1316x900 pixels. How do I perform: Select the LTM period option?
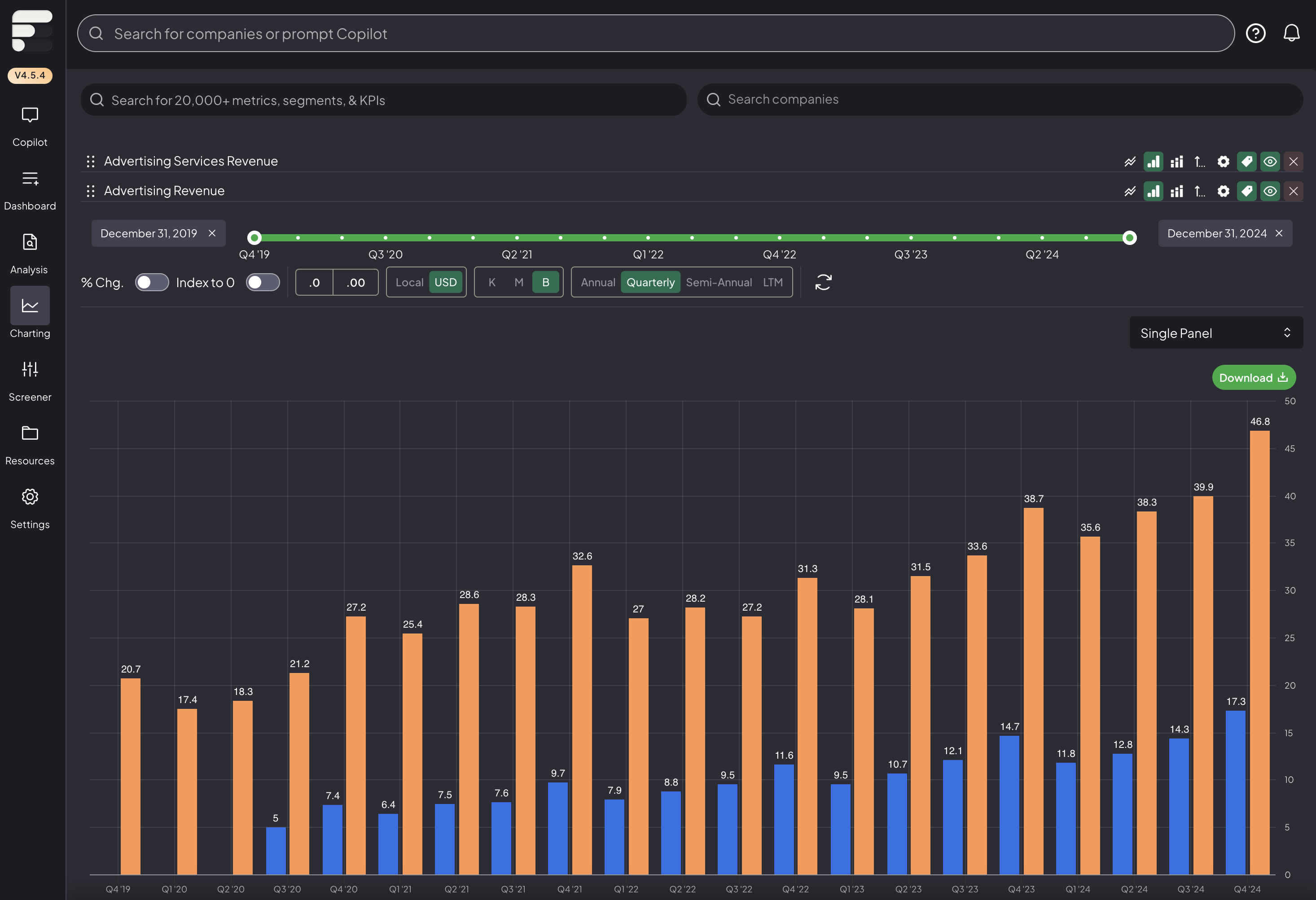pos(772,282)
